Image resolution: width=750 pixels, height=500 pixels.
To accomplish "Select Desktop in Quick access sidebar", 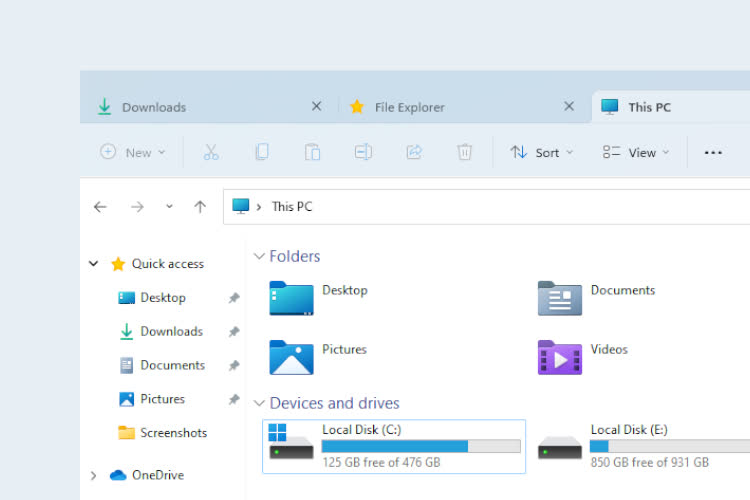I will pyautogui.click(x=163, y=298).
